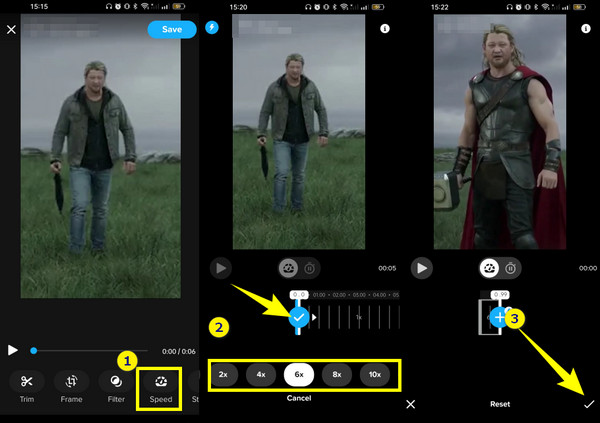Tap Cancel below the speed options
Viewport: 600px width, 423px height.
(x=299, y=398)
